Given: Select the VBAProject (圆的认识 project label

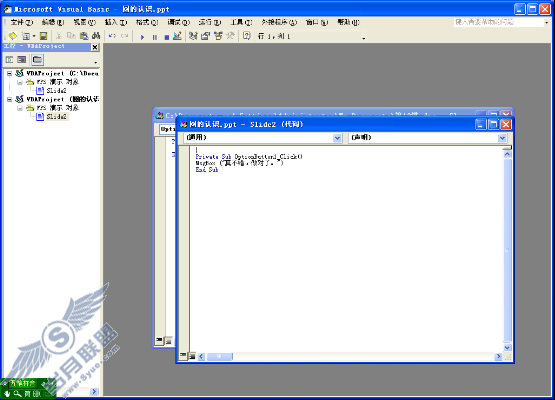Looking at the screenshot, I should click(x=62, y=99).
